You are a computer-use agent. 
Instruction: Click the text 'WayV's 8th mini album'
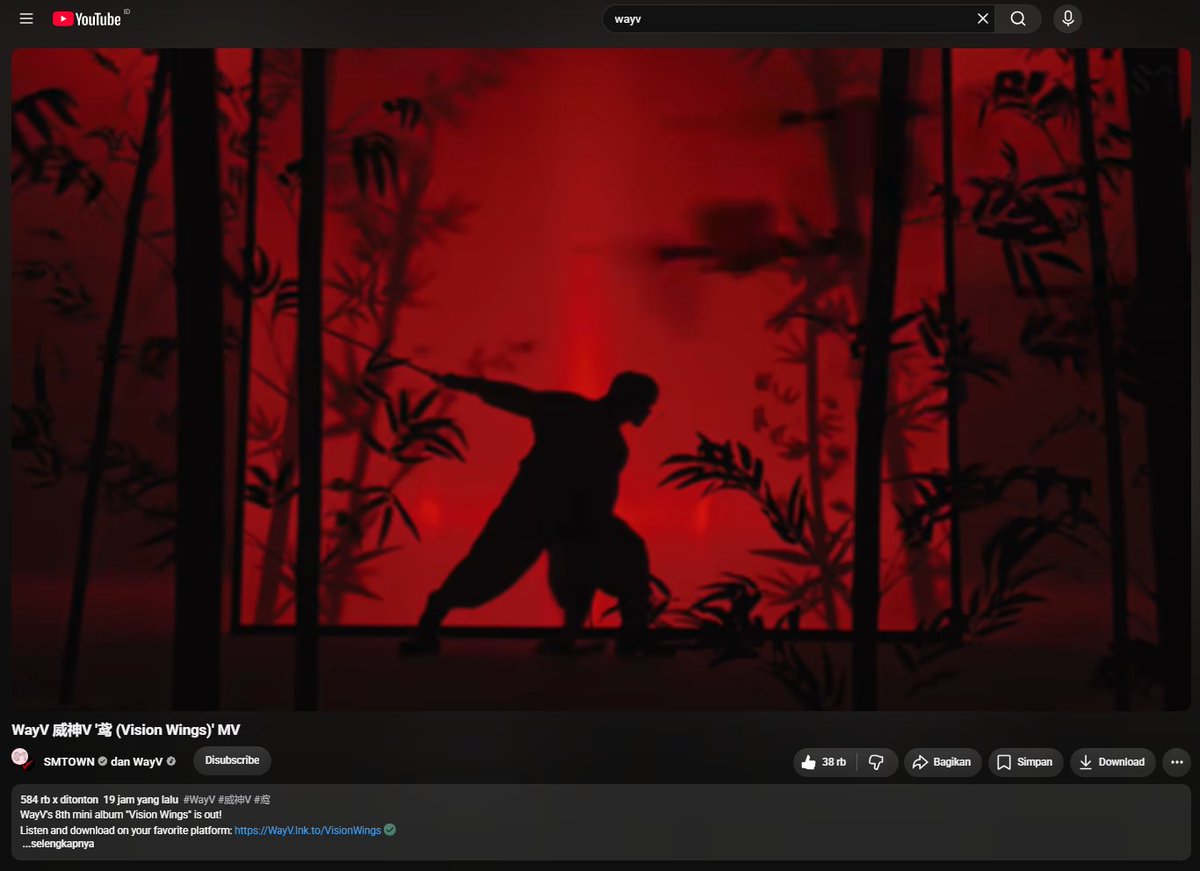tap(72, 815)
